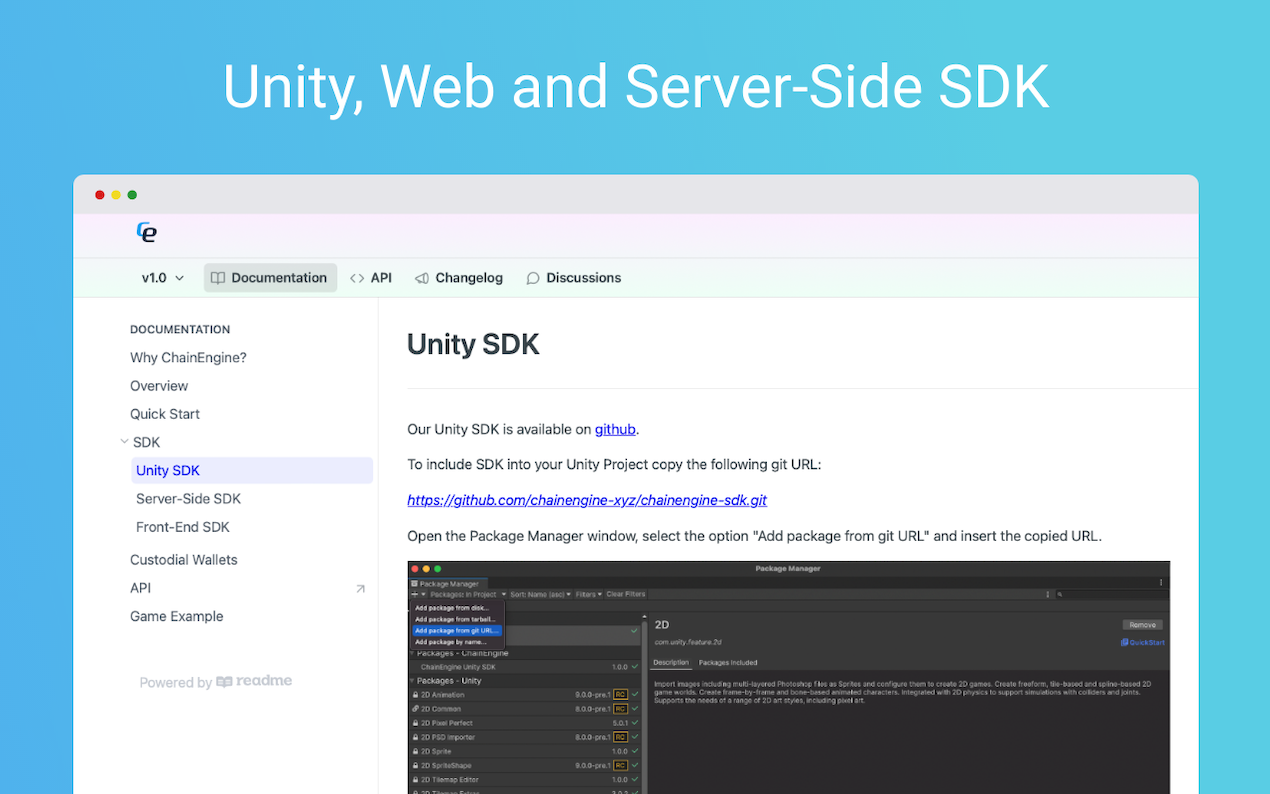Open the Package Manager kebab menu at top right
The image size is (1270, 794).
[x=1161, y=582]
